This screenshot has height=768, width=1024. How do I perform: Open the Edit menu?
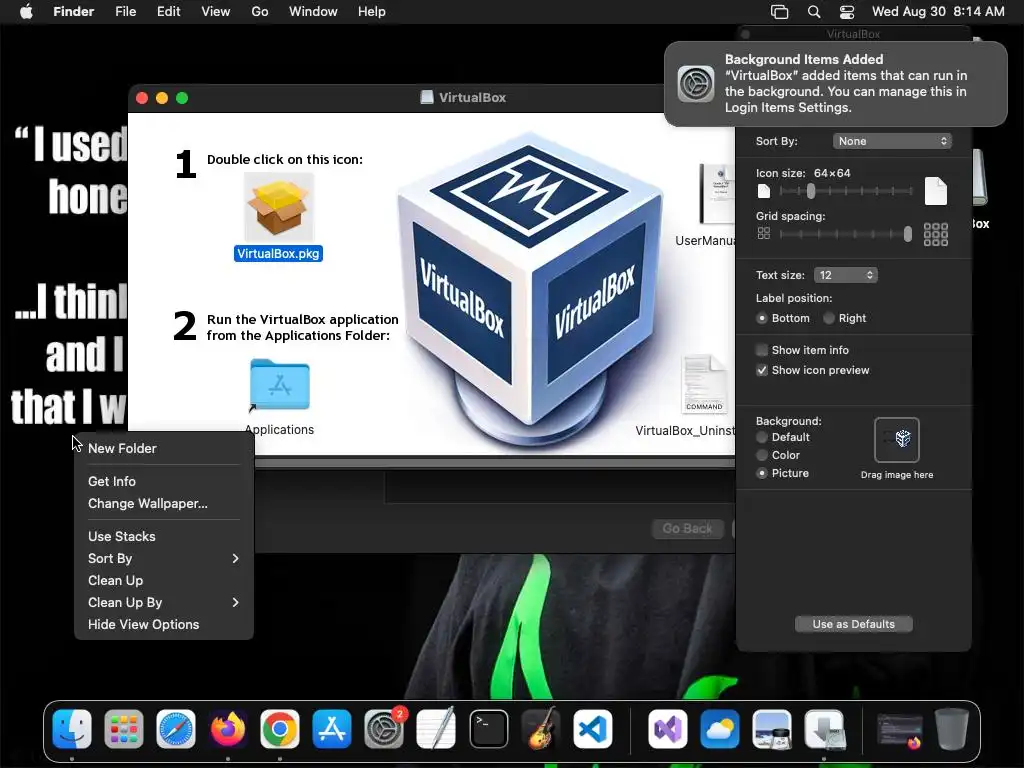pos(168,12)
